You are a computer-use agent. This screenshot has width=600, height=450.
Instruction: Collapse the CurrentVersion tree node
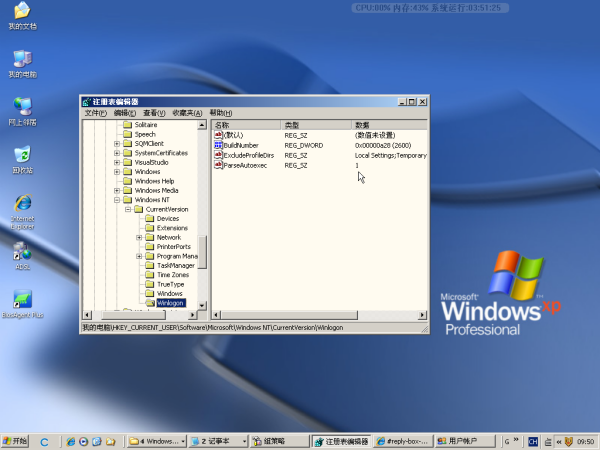[x=128, y=209]
